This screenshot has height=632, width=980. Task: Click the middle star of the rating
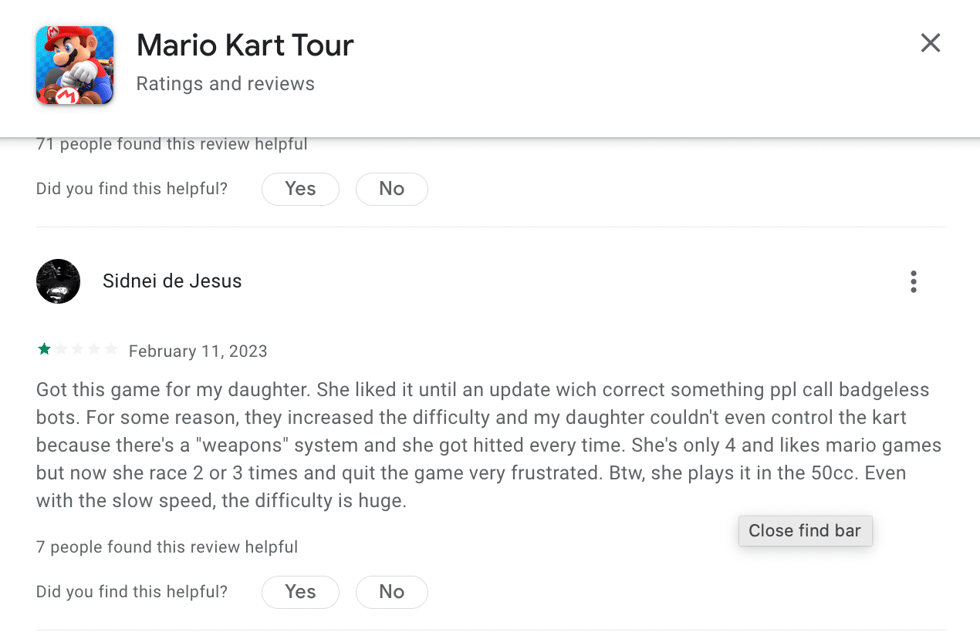78,349
